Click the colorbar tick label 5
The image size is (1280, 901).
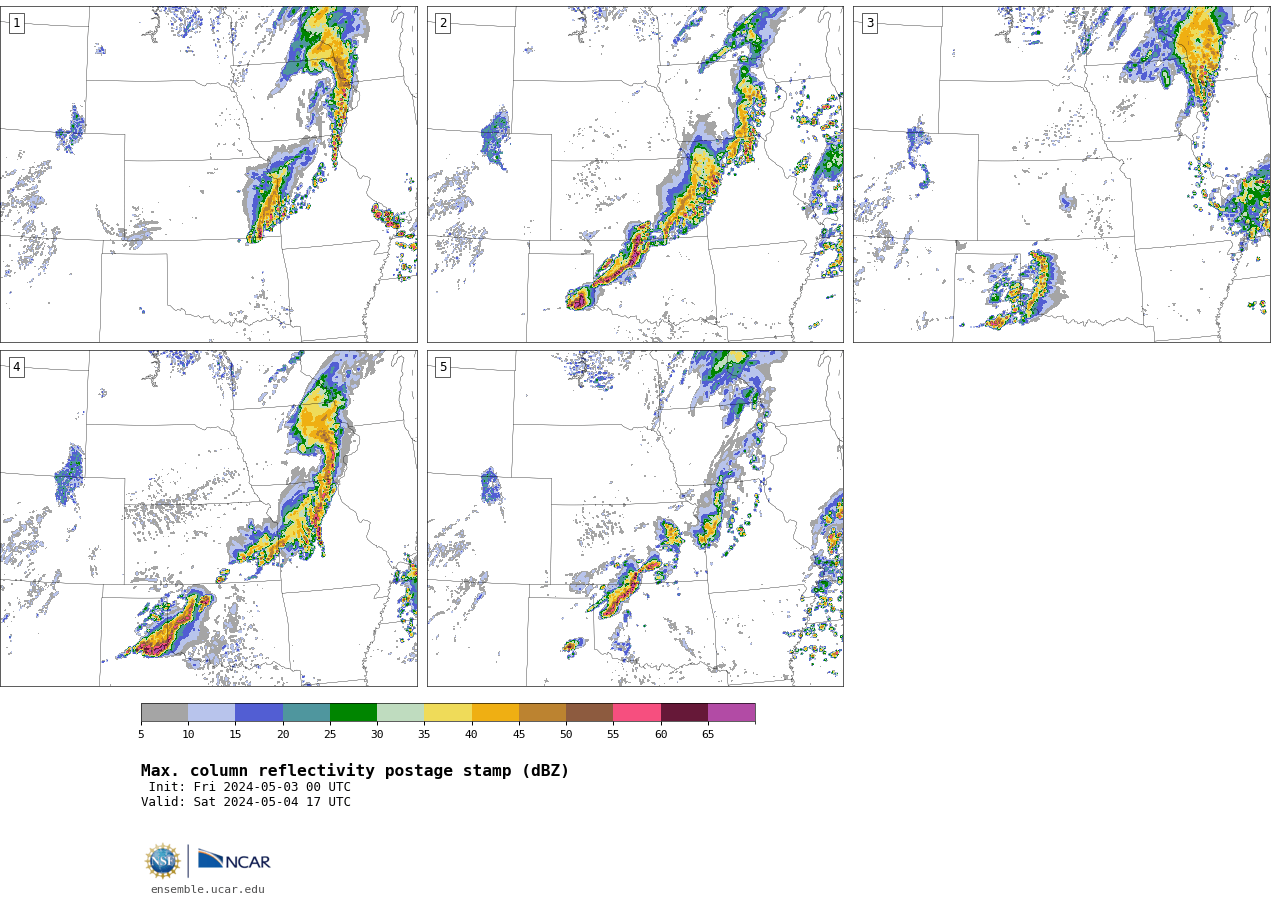click(141, 735)
